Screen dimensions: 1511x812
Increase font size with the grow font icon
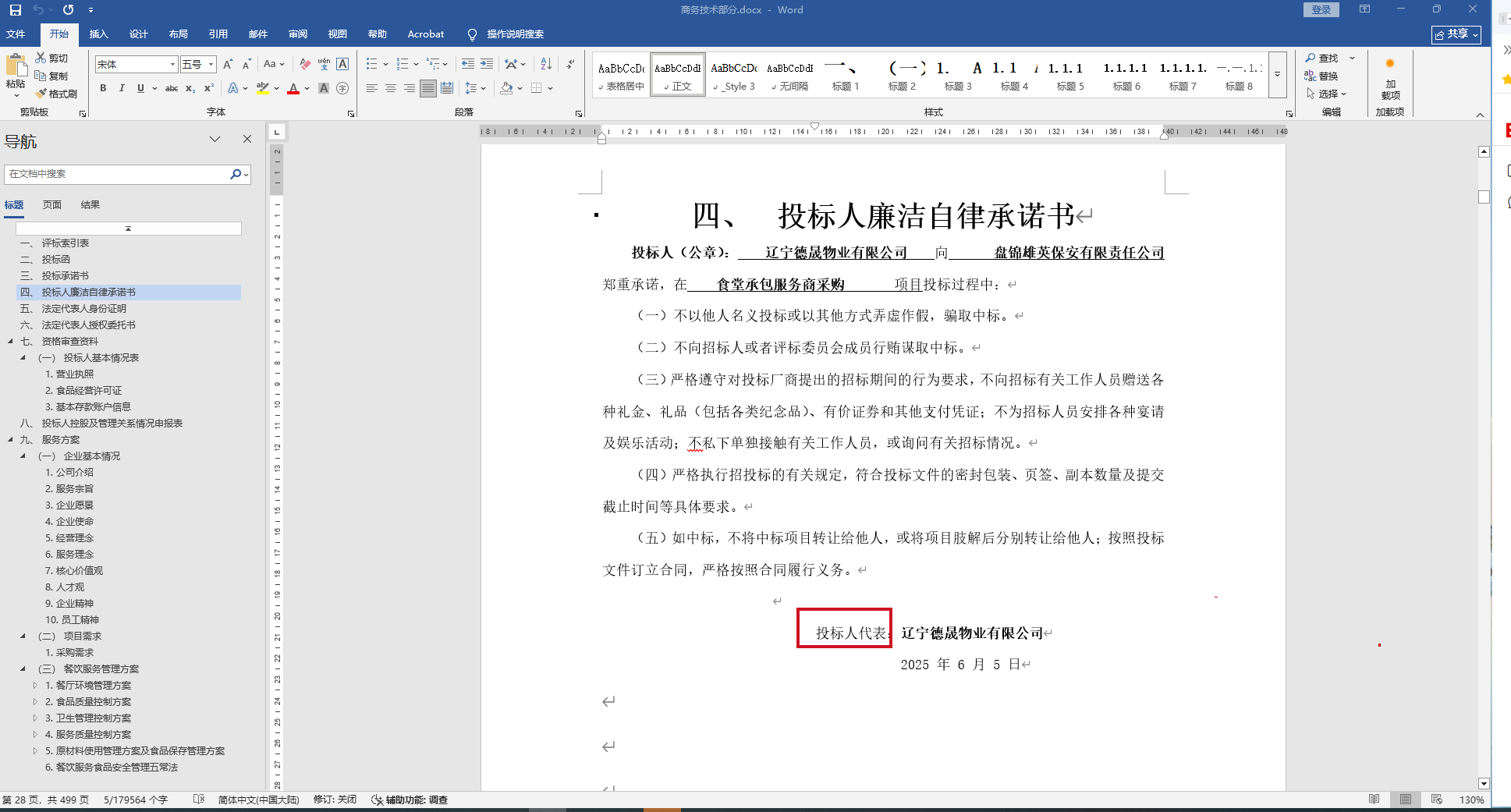pyautogui.click(x=228, y=64)
